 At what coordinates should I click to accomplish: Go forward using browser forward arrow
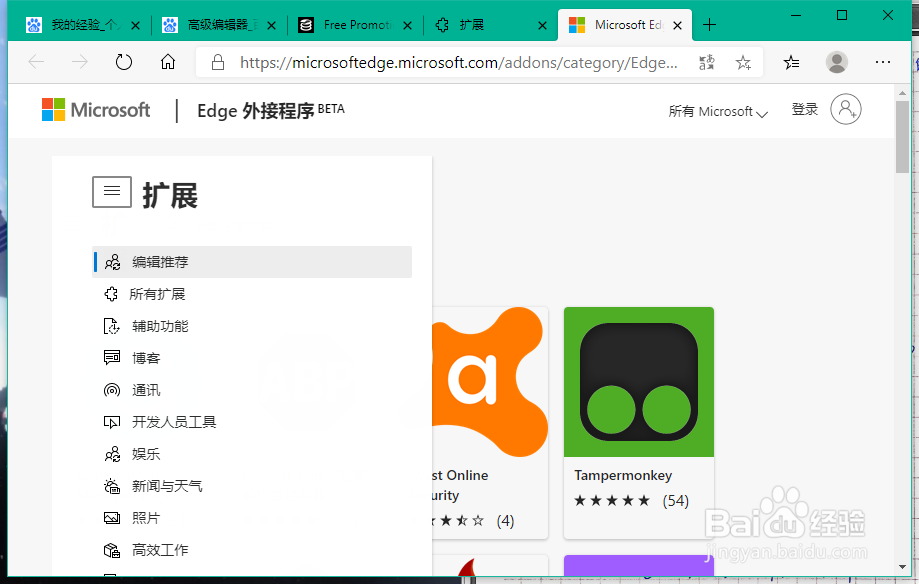coord(79,62)
